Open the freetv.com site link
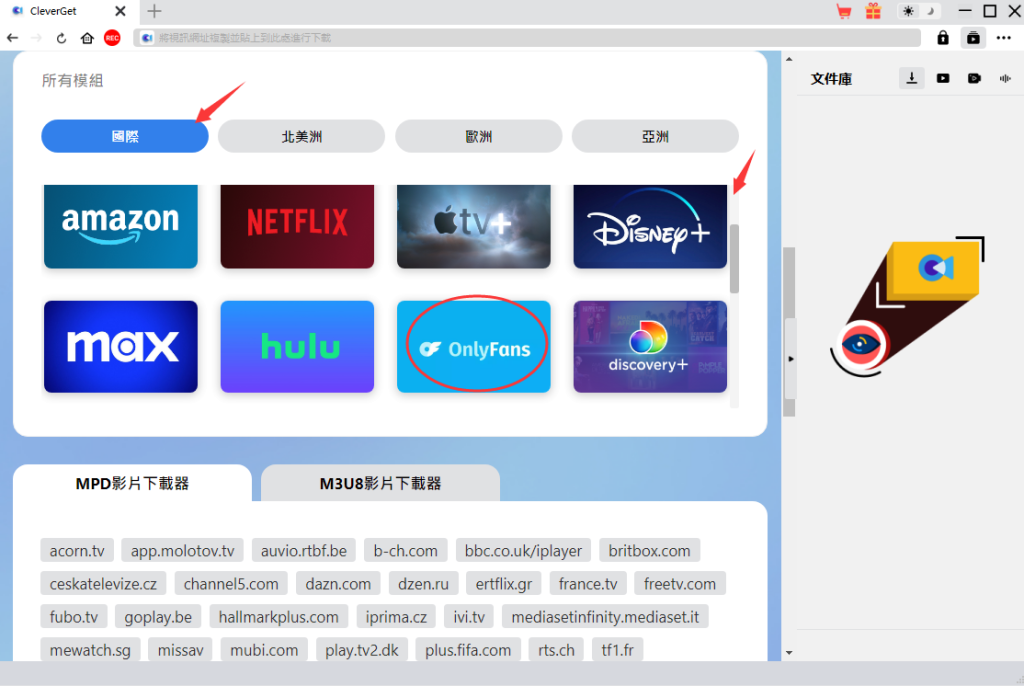Image resolution: width=1024 pixels, height=686 pixels. click(680, 583)
